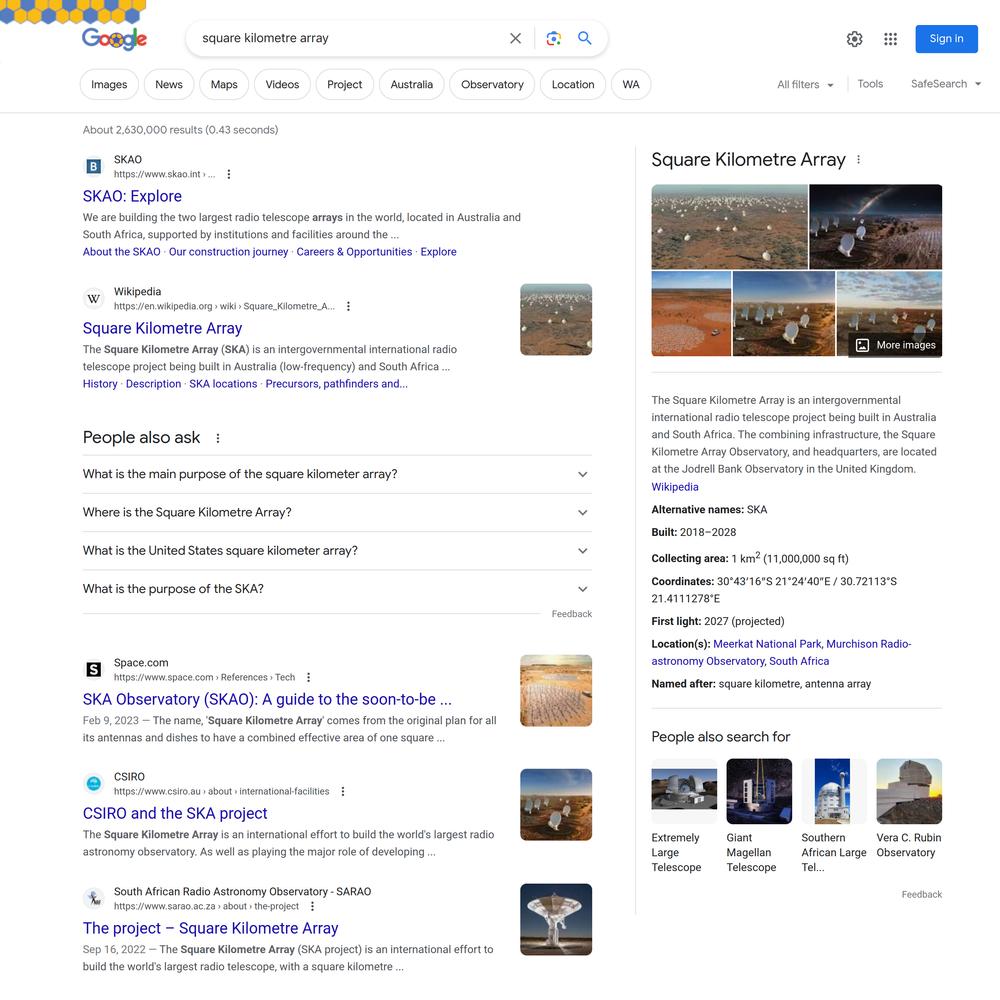The height and width of the screenshot is (1000, 1000).
Task: Click the CSIRO favicon
Action: (94, 784)
